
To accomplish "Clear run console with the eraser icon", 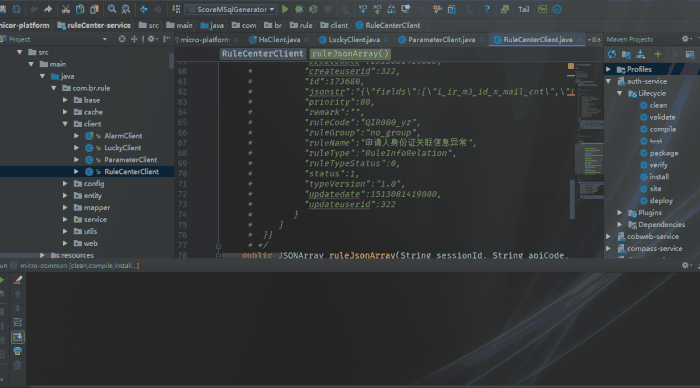I will click(x=18, y=280).
